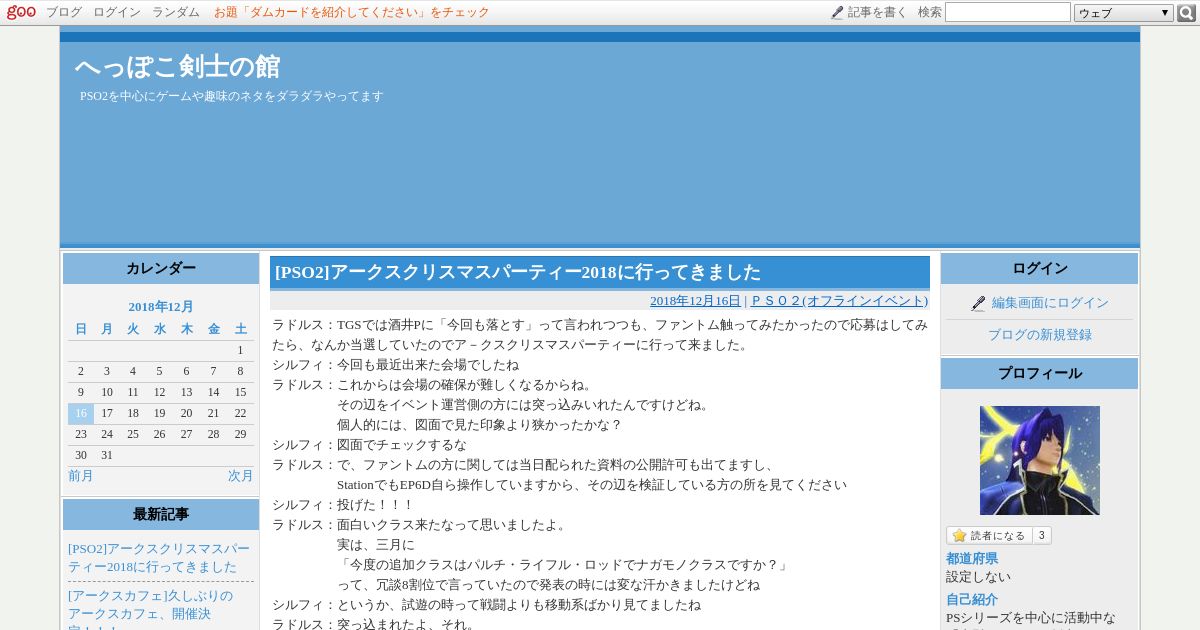
Task: Go to 前月 in calendar
Action: (81, 476)
